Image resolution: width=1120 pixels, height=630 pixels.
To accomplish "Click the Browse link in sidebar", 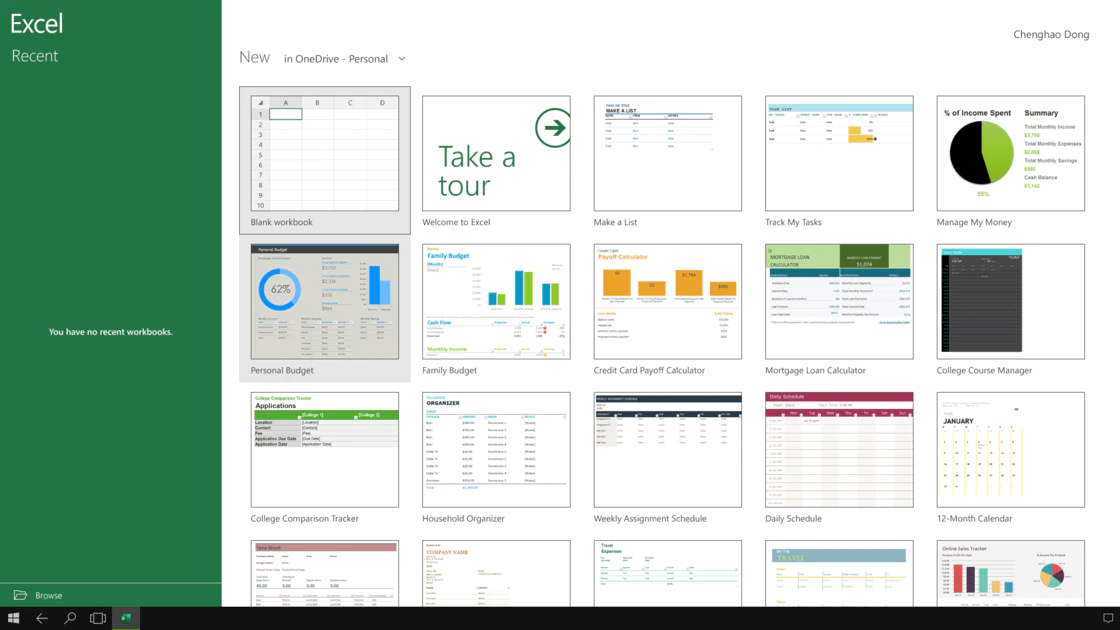I will point(48,595).
